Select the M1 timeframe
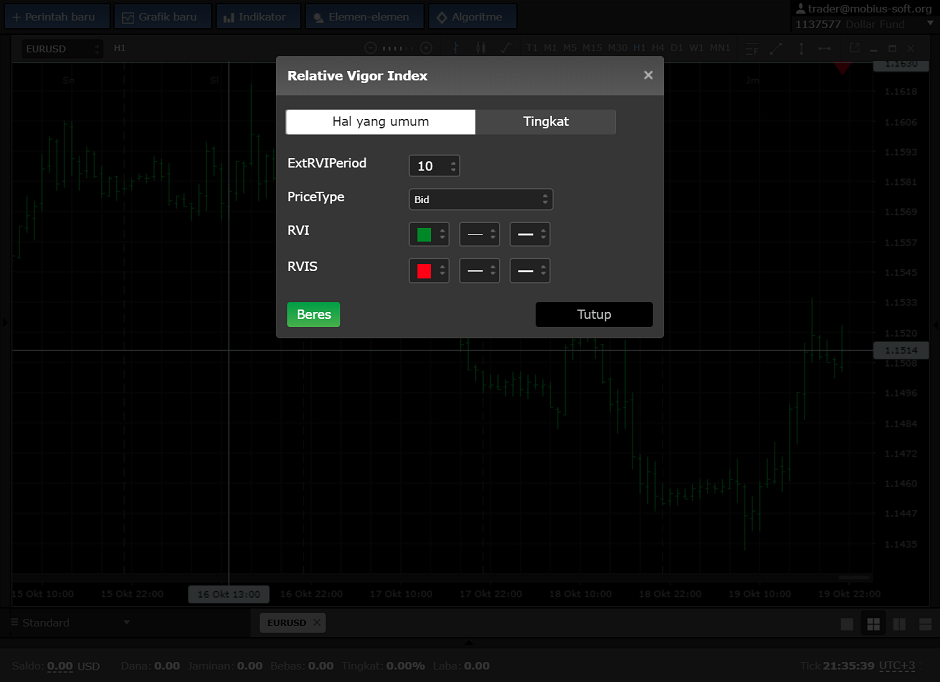This screenshot has height=682, width=940. coord(550,48)
